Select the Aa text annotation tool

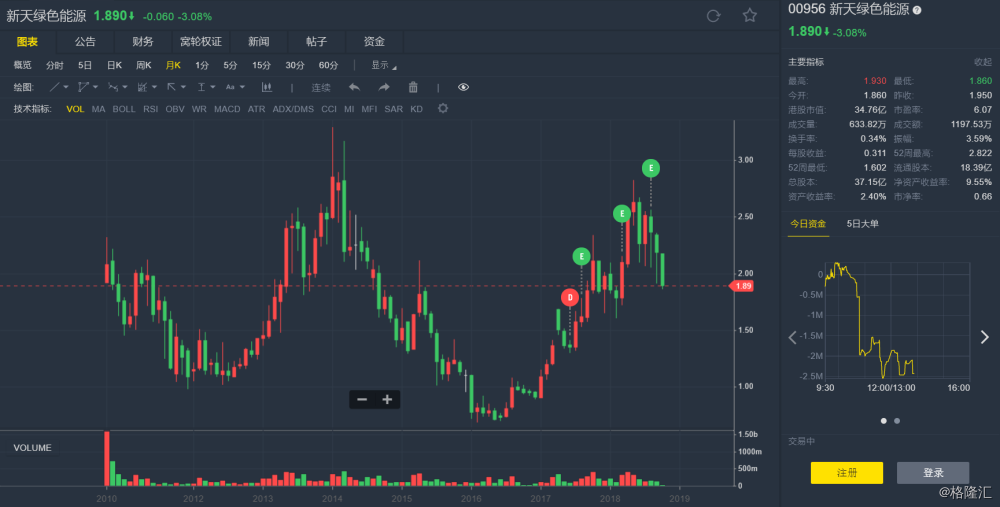tap(230, 87)
